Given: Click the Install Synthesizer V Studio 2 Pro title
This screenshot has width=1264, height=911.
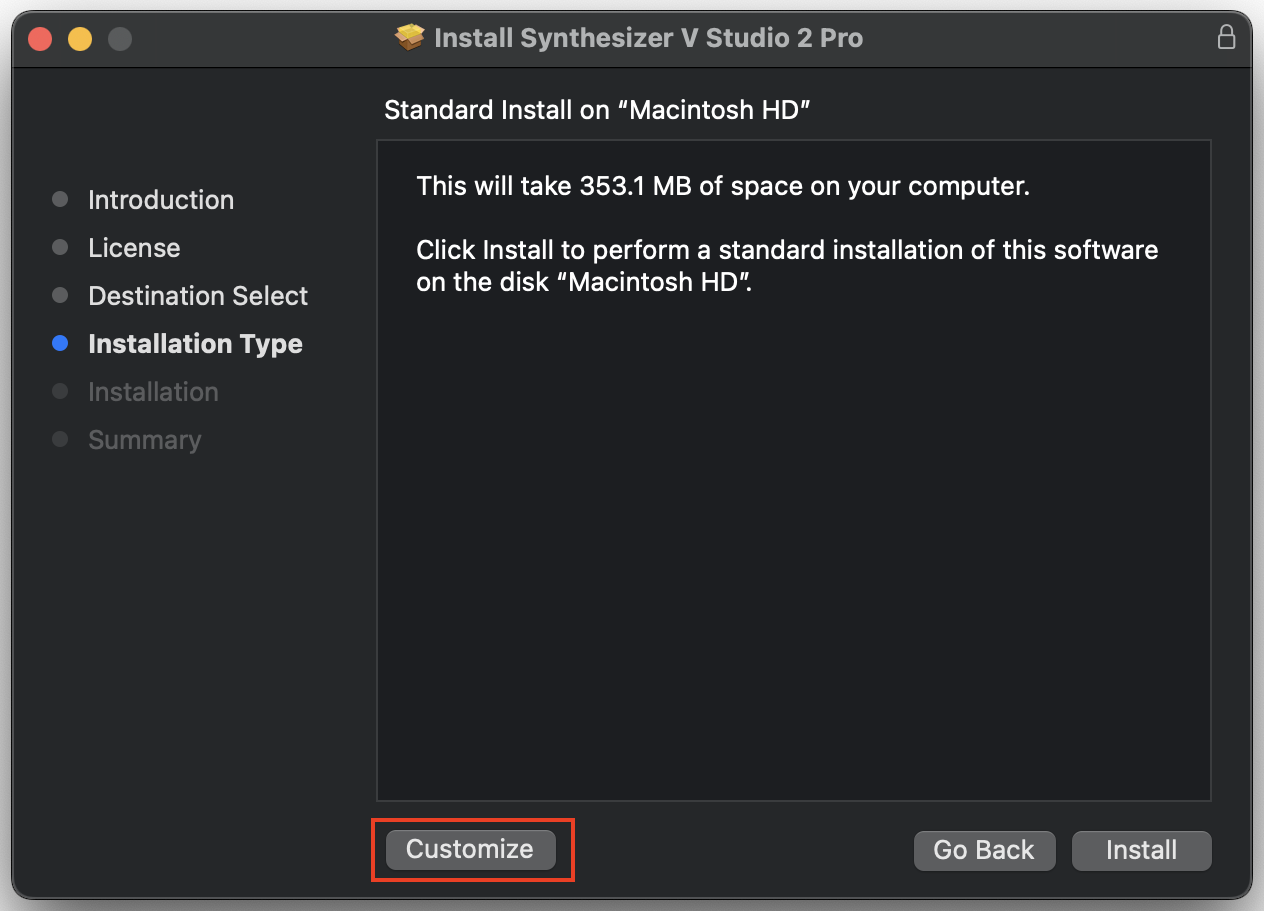Looking at the screenshot, I should (x=649, y=39).
